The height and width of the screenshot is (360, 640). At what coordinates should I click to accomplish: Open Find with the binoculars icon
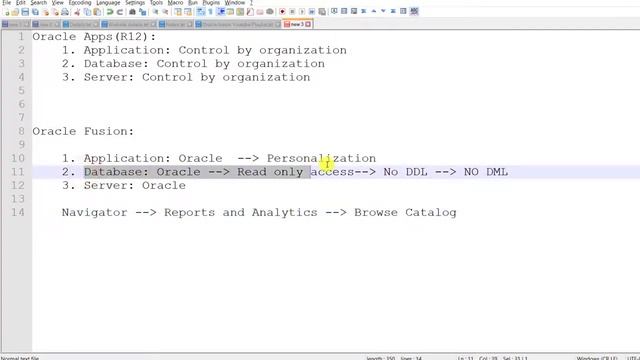[x=132, y=12]
